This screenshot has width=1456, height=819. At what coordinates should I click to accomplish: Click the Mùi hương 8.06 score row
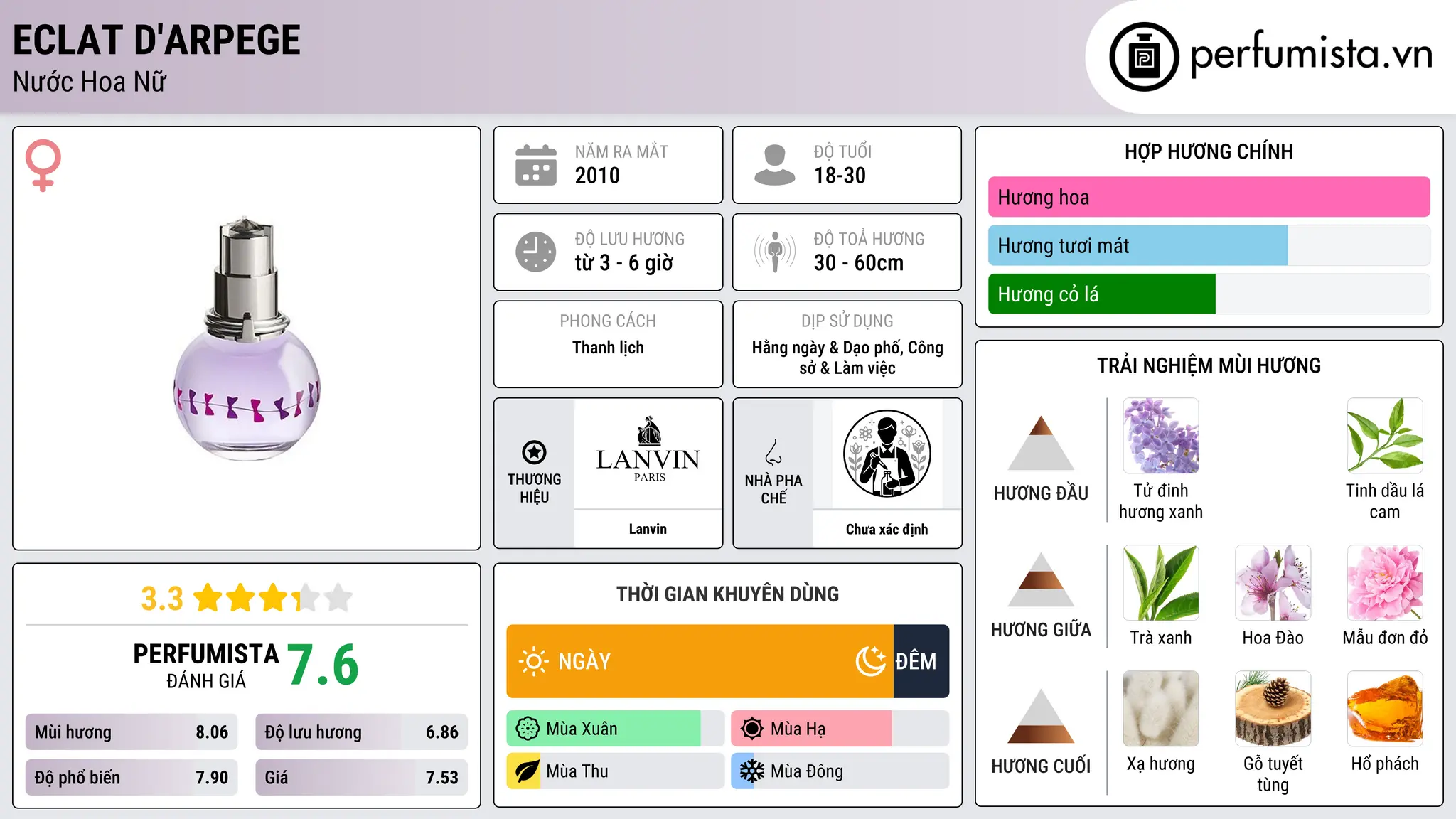pos(132,732)
